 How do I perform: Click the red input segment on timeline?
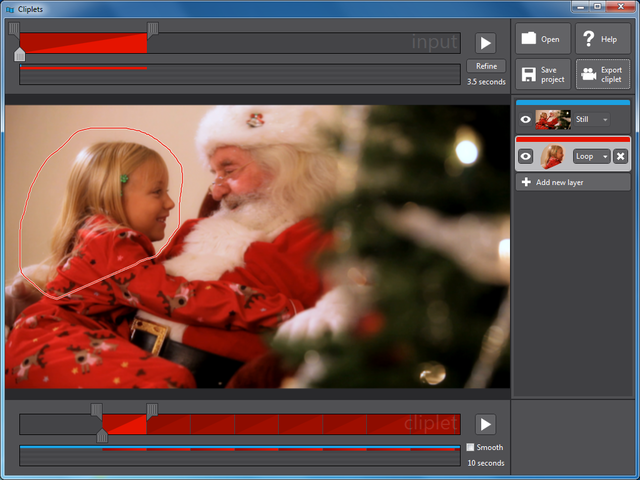coord(83,43)
